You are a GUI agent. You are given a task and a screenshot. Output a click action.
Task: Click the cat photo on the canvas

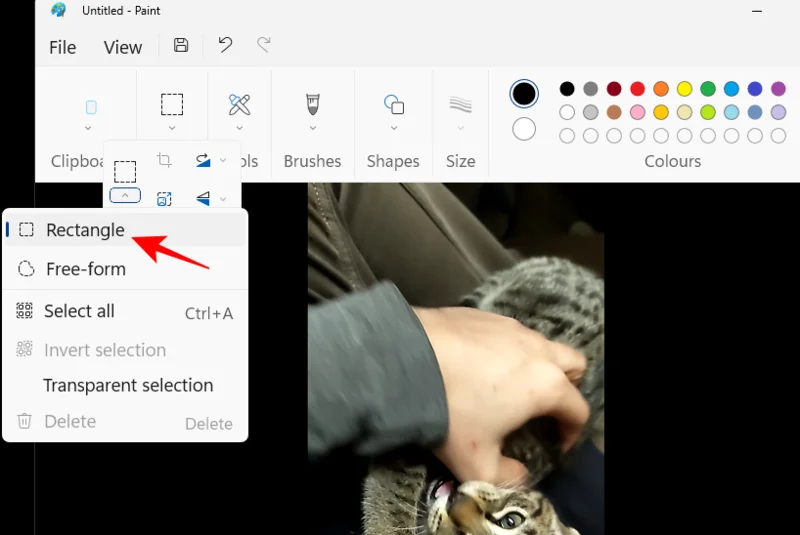click(x=456, y=359)
